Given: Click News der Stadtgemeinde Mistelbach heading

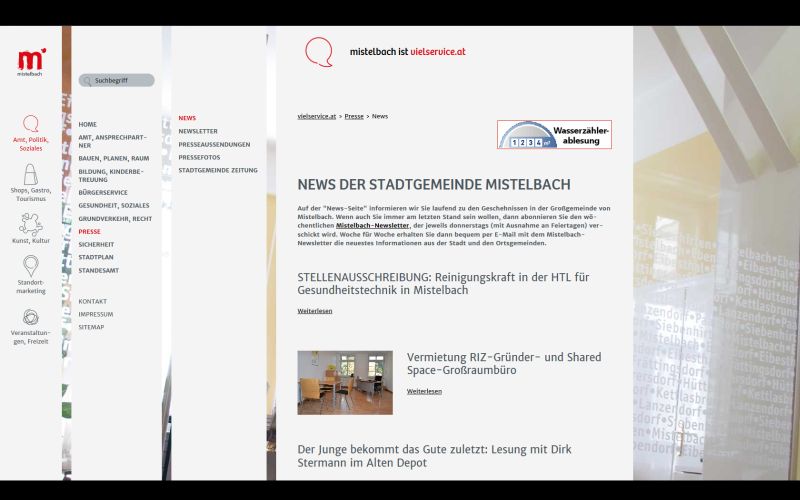Looking at the screenshot, I should 434,185.
